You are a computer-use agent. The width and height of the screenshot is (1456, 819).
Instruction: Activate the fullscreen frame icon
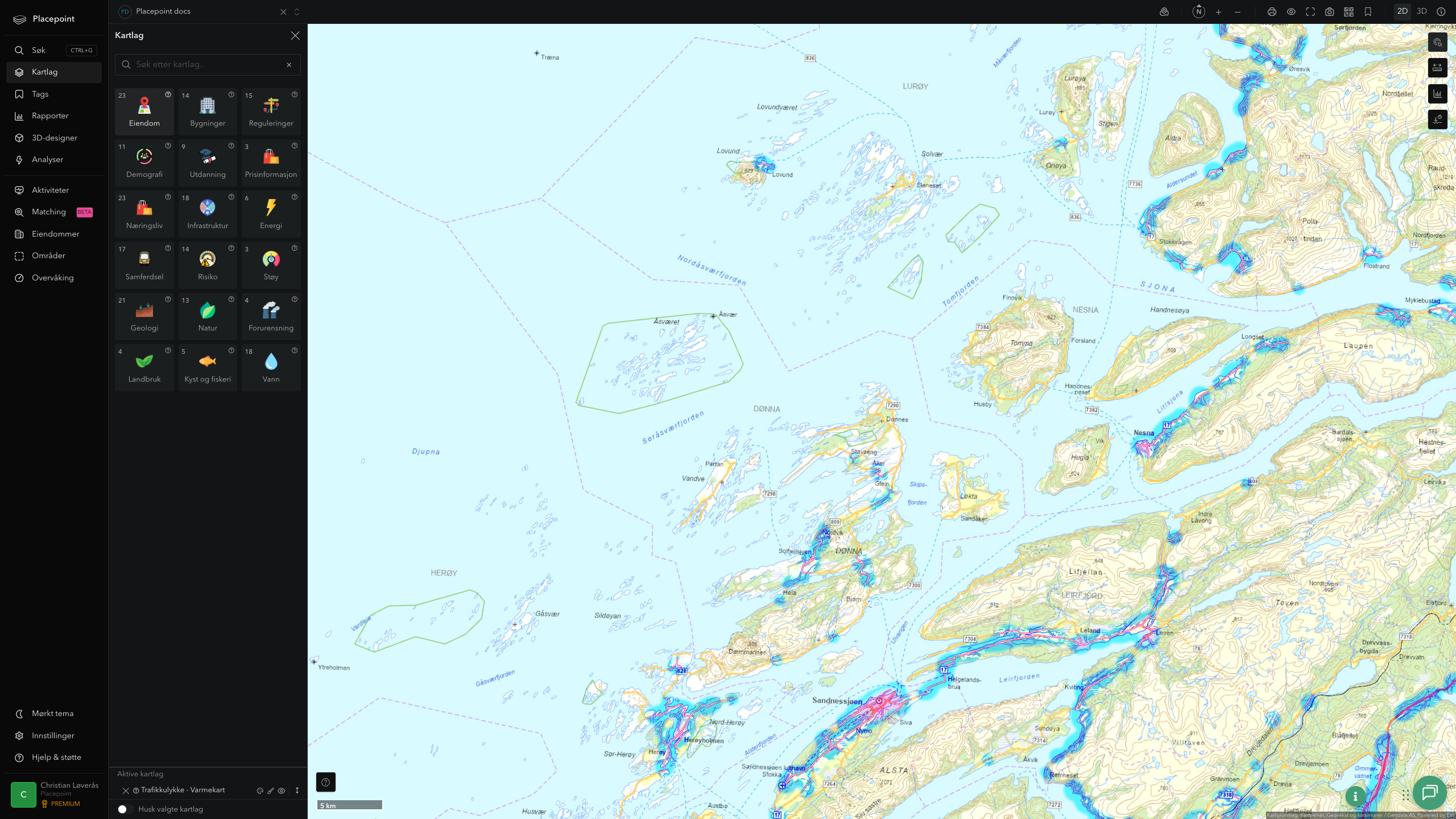[1310, 12]
